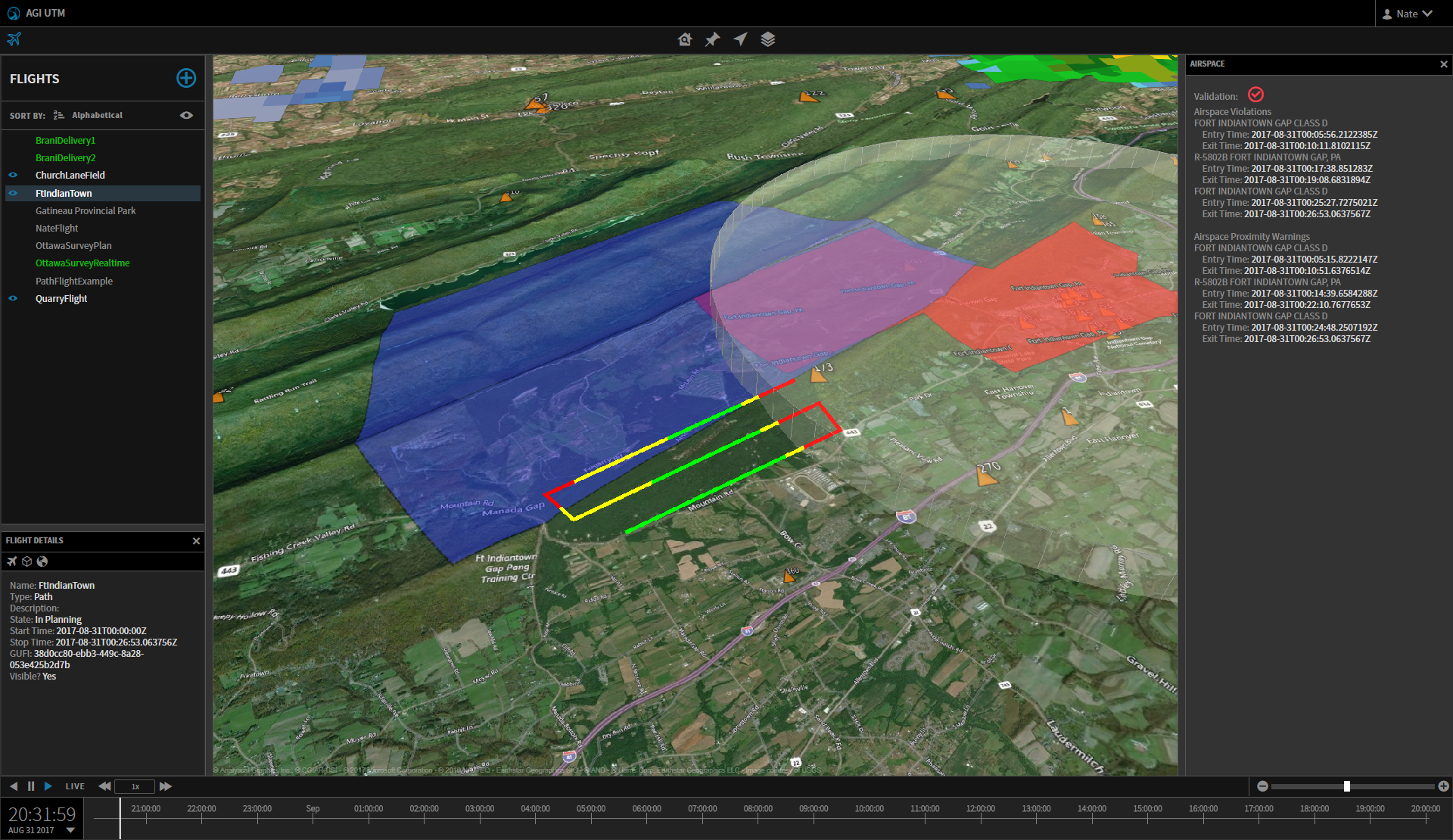
Task: Close the Airspace panel
Action: click(x=1443, y=64)
